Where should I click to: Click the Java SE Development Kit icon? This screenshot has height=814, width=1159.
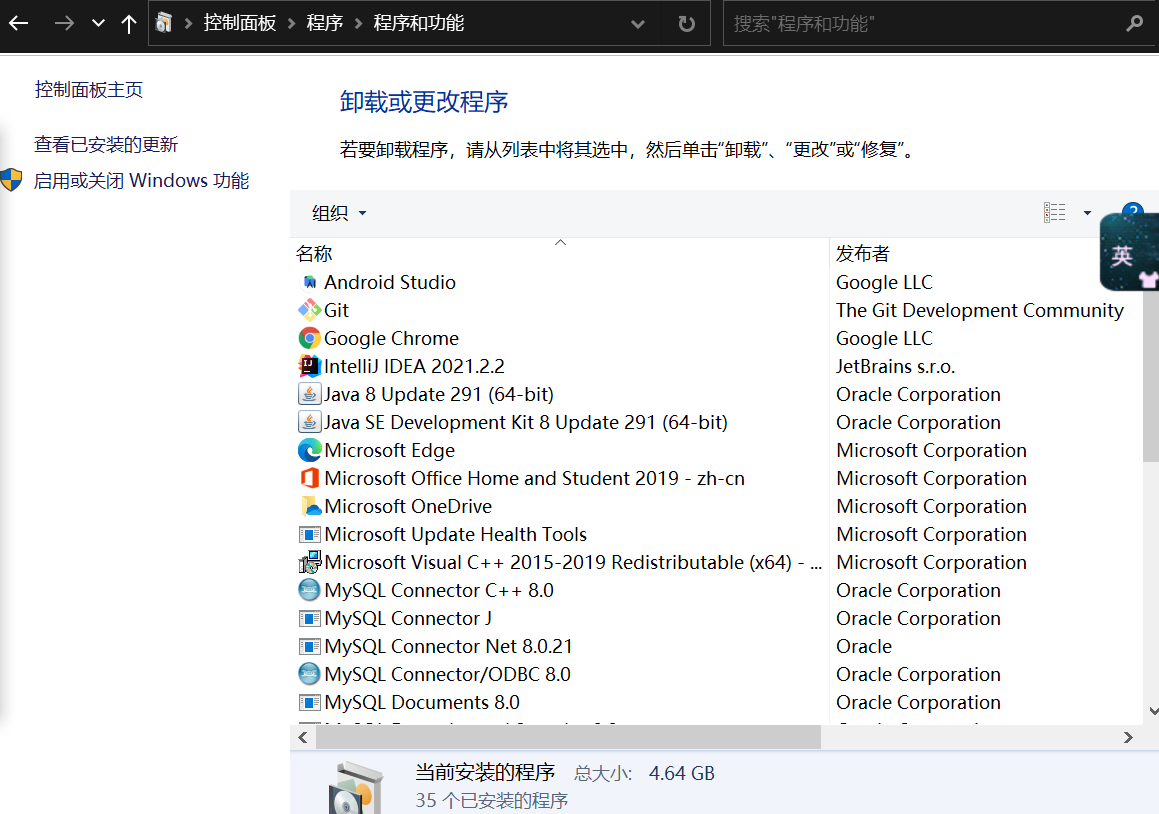point(310,422)
